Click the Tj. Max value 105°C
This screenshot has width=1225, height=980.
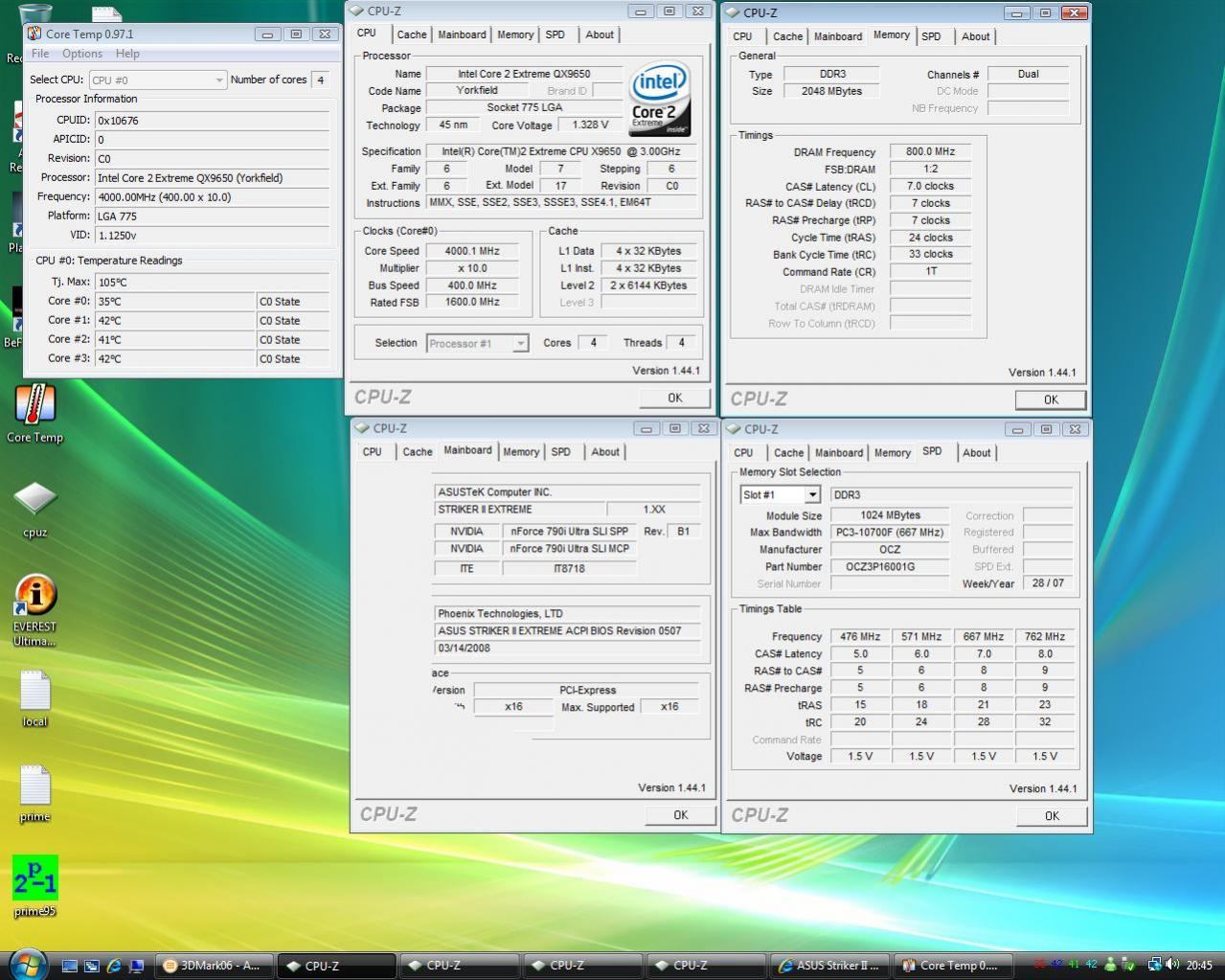(x=212, y=282)
